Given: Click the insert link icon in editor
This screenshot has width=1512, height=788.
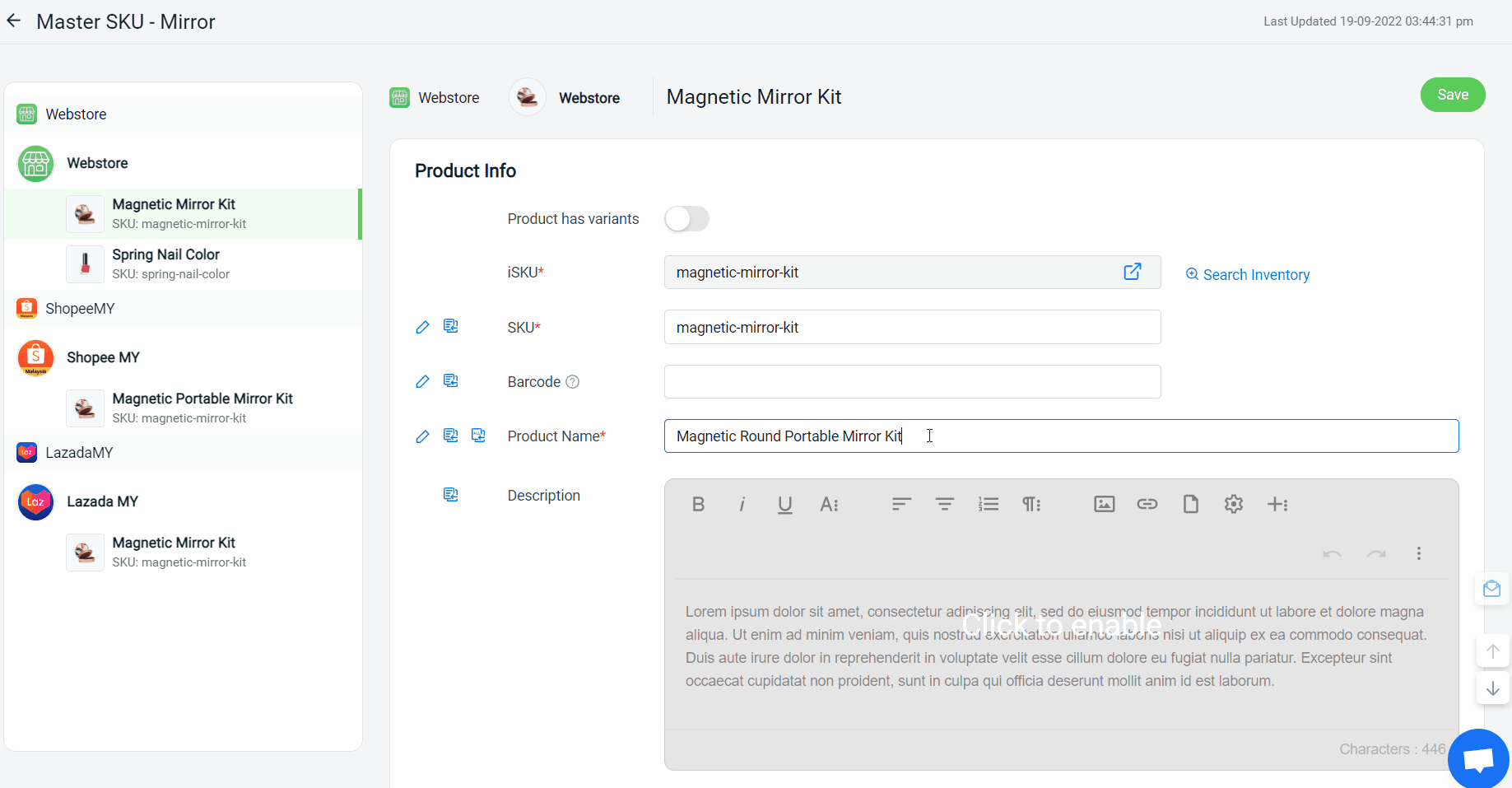Looking at the screenshot, I should pyautogui.click(x=1147, y=504).
